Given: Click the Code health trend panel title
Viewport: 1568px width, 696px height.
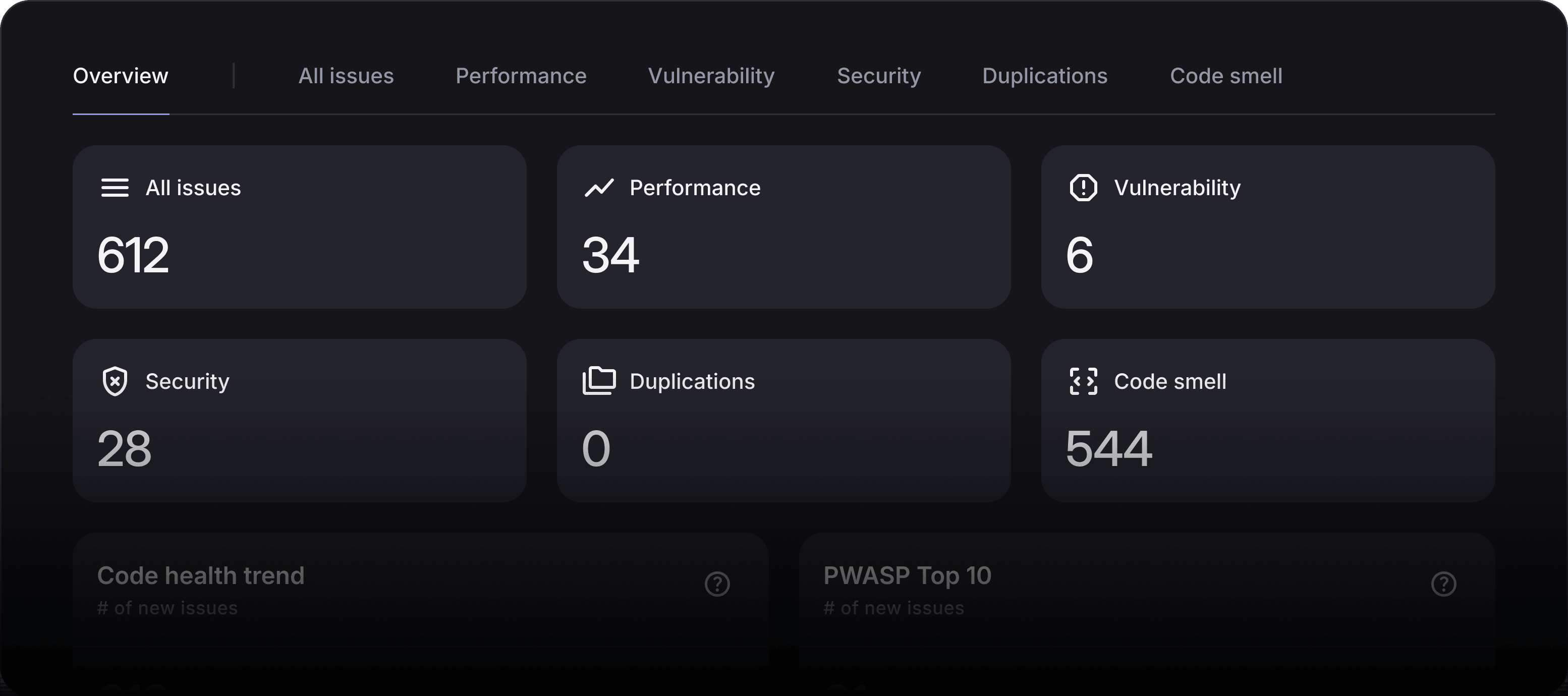Looking at the screenshot, I should tap(201, 574).
